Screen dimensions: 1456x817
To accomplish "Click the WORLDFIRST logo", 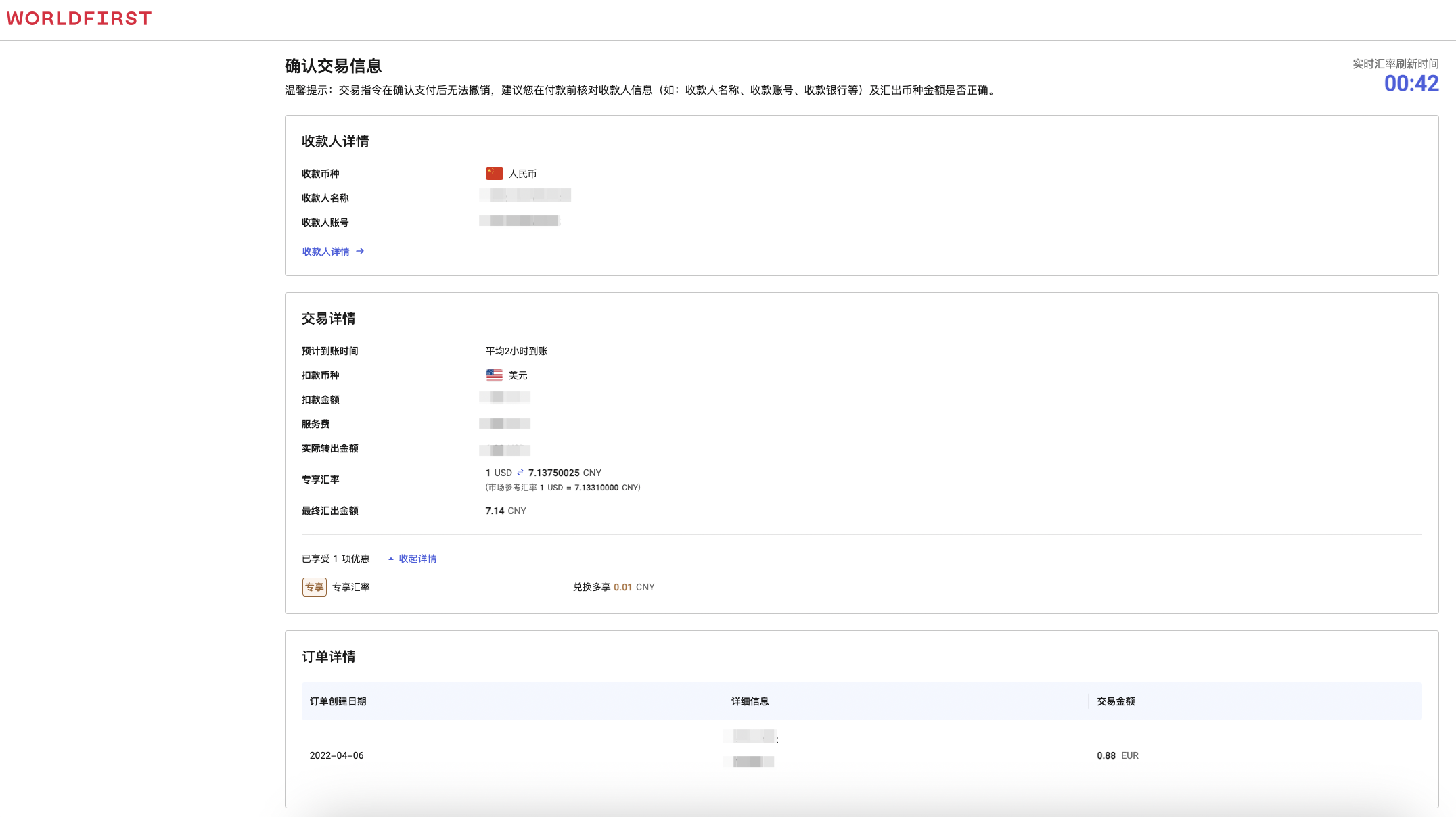I will click(78, 18).
